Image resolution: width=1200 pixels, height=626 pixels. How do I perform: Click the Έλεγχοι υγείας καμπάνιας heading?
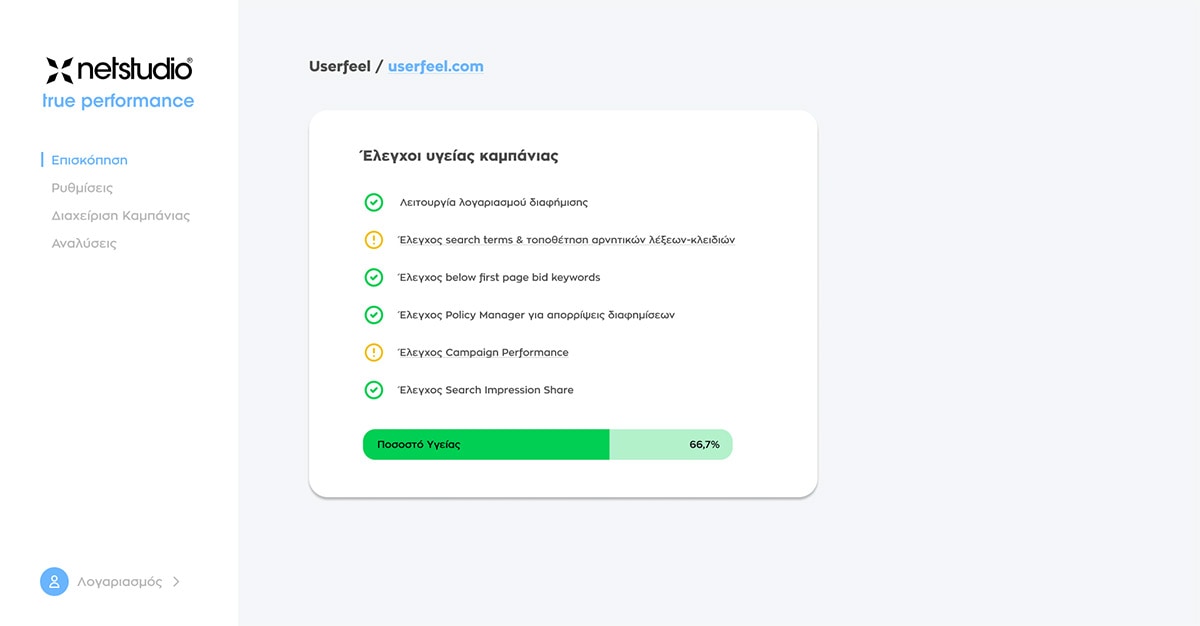tap(458, 156)
